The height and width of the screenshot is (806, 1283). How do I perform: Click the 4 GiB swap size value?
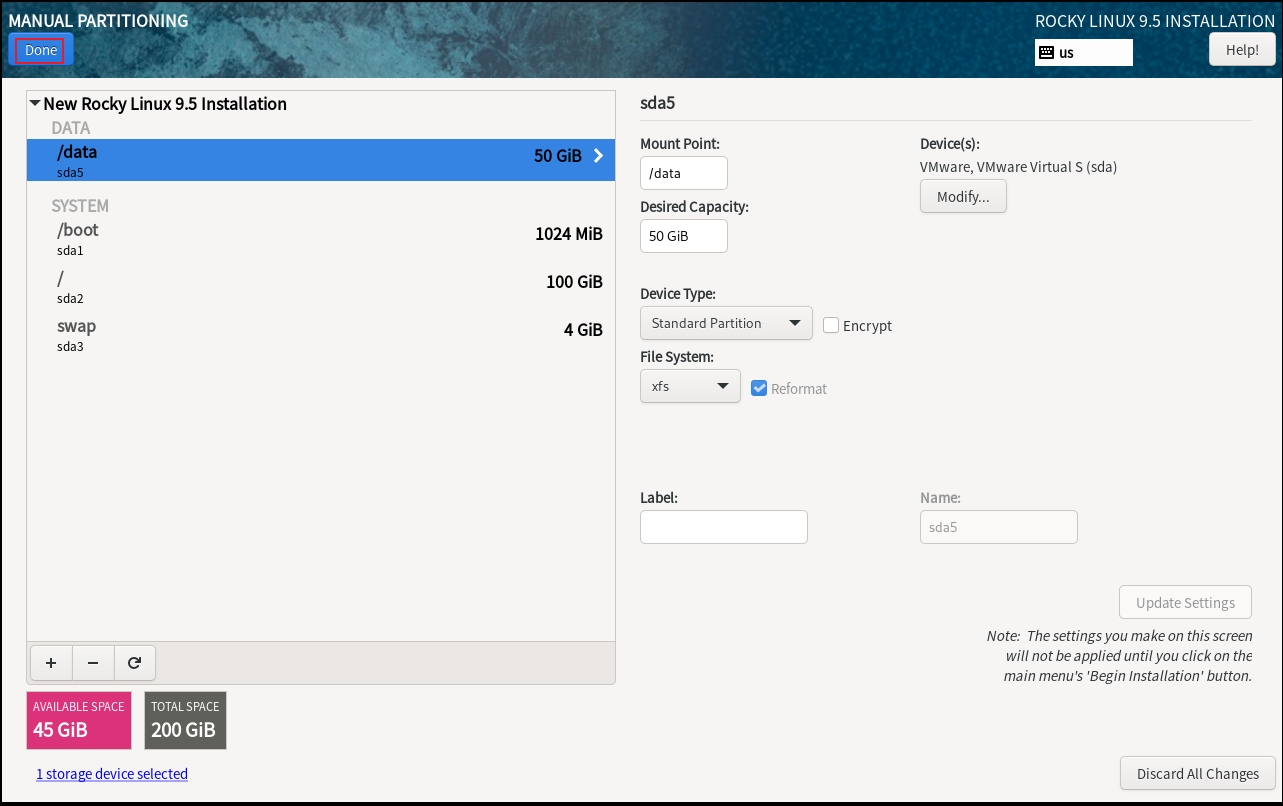(583, 330)
